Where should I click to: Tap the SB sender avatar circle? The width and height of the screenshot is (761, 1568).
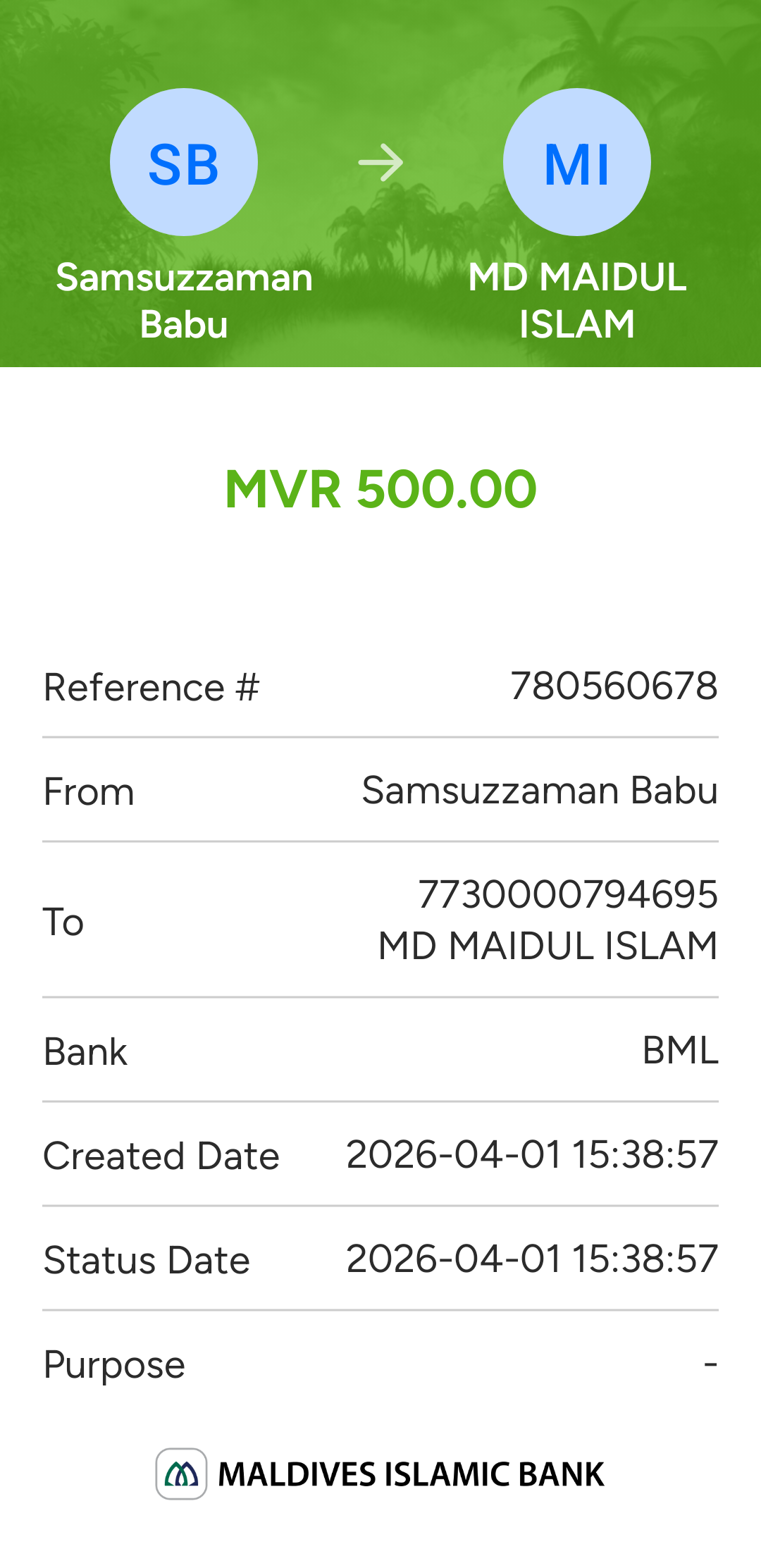click(184, 162)
